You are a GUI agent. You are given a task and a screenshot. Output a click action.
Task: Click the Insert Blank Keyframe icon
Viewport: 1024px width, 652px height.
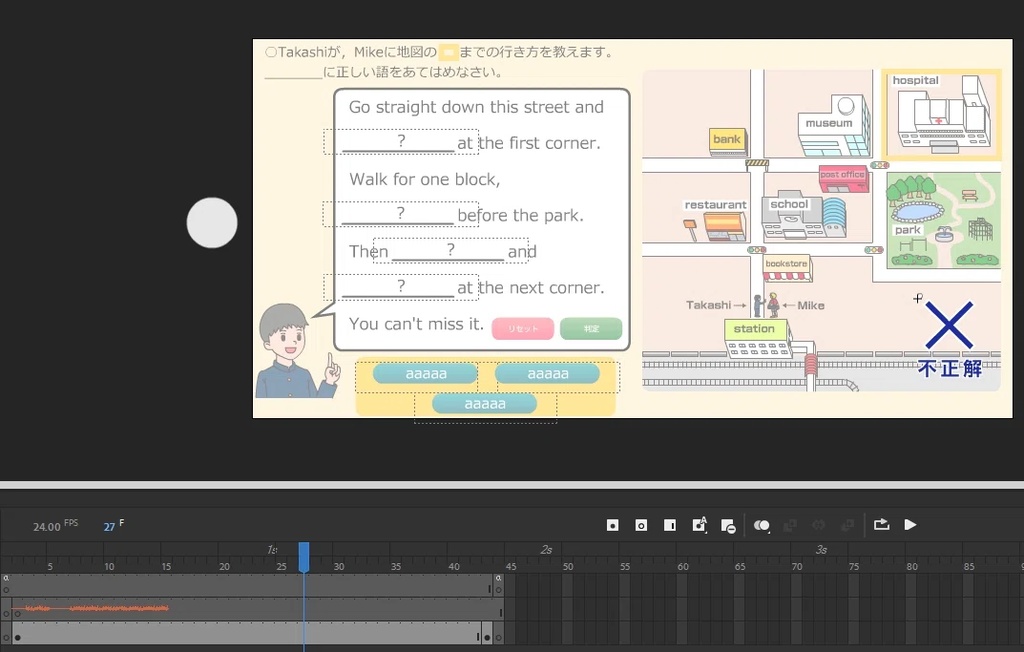point(641,525)
